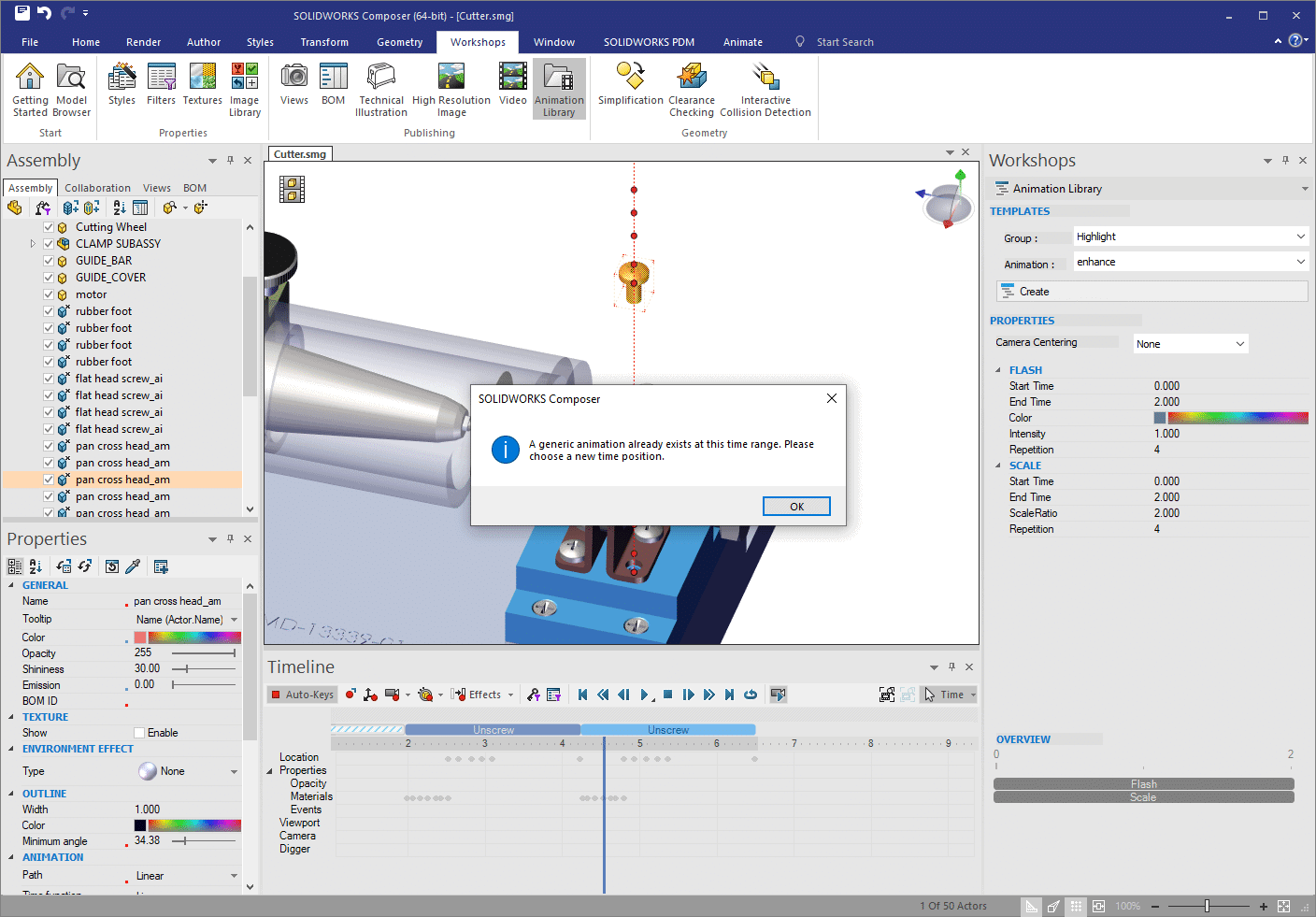Toggle loop play mode in Timeline

point(750,695)
